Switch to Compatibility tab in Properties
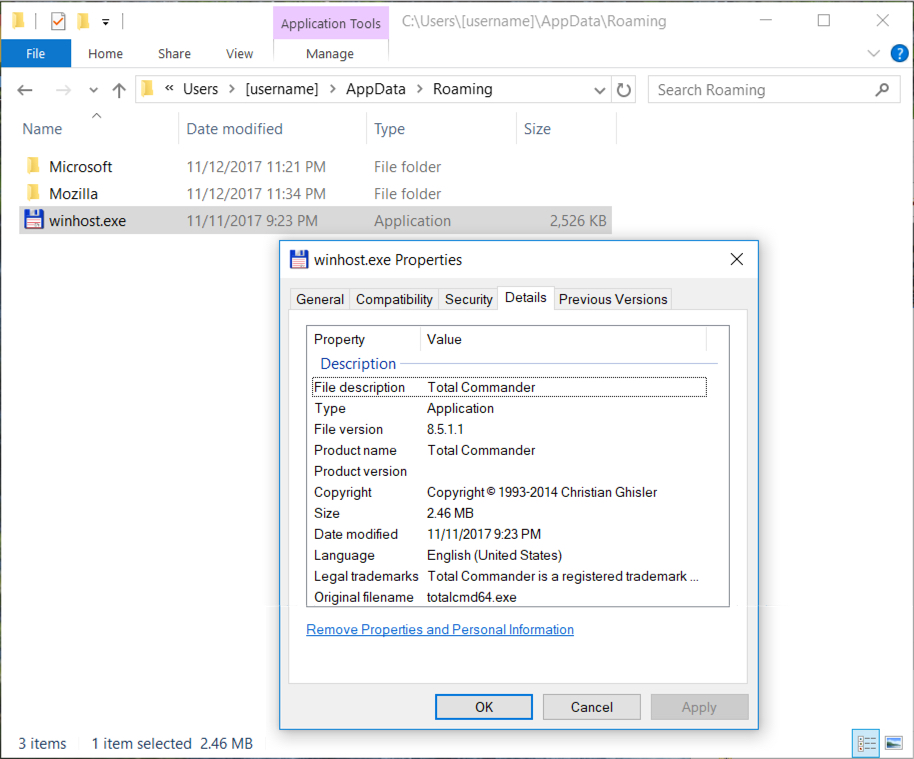This screenshot has width=914, height=759. click(x=395, y=299)
